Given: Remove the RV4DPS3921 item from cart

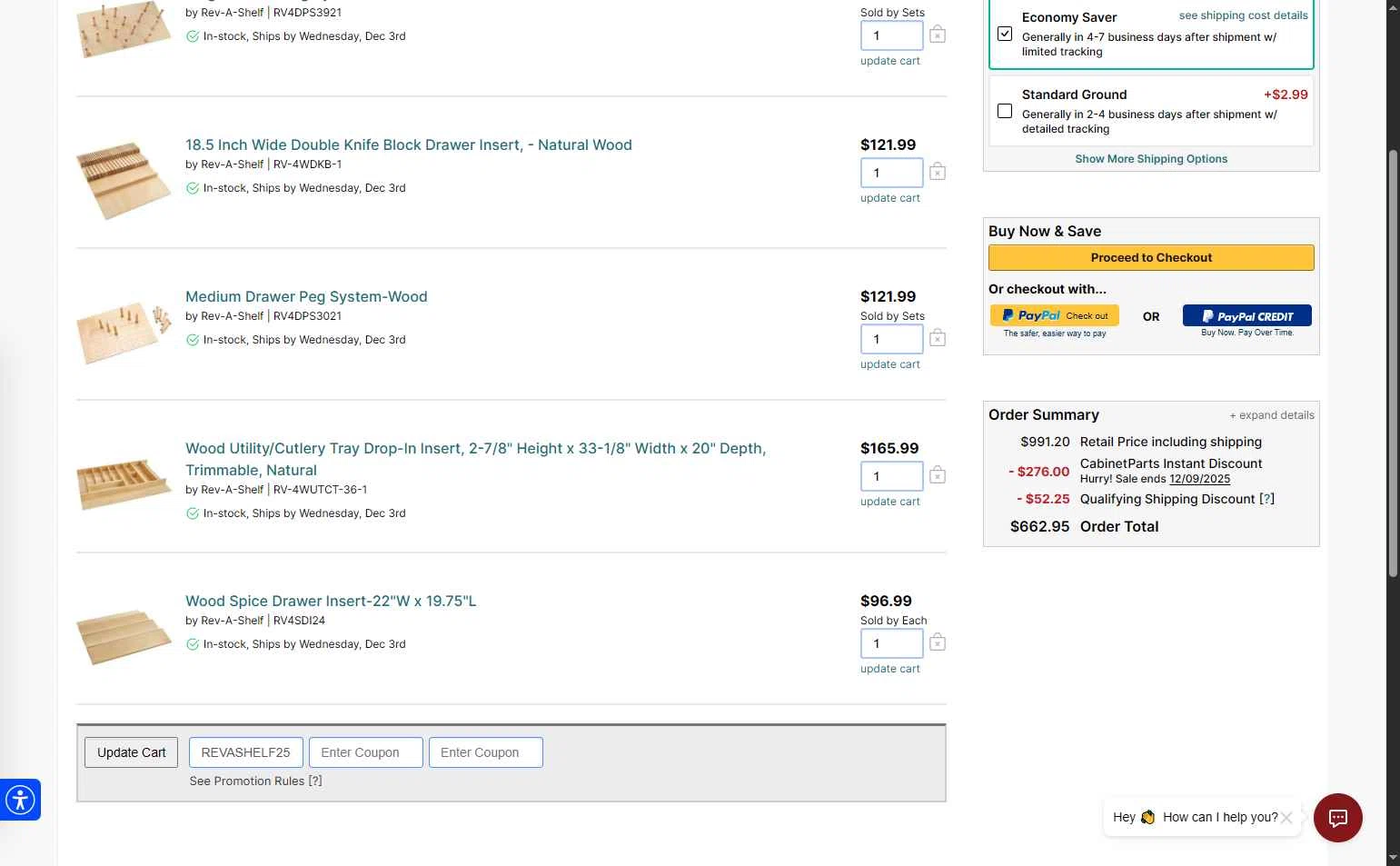Looking at the screenshot, I should click(x=938, y=35).
